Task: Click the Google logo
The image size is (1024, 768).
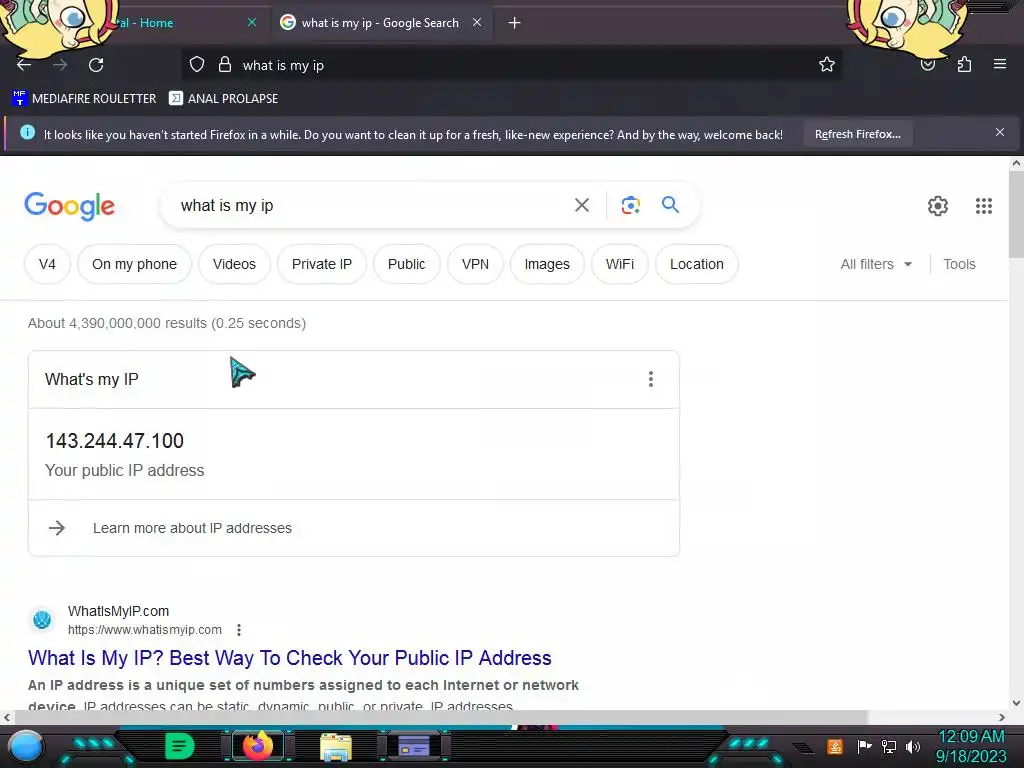Action: tap(69, 206)
